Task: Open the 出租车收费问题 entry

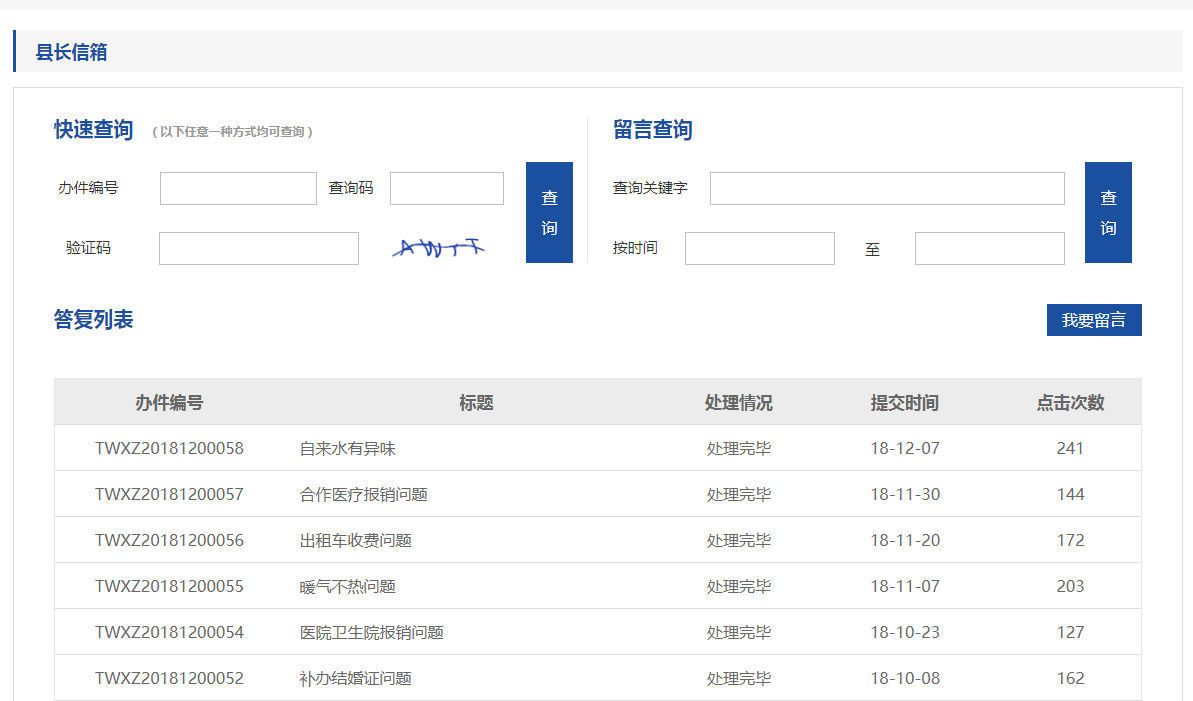Action: click(356, 541)
